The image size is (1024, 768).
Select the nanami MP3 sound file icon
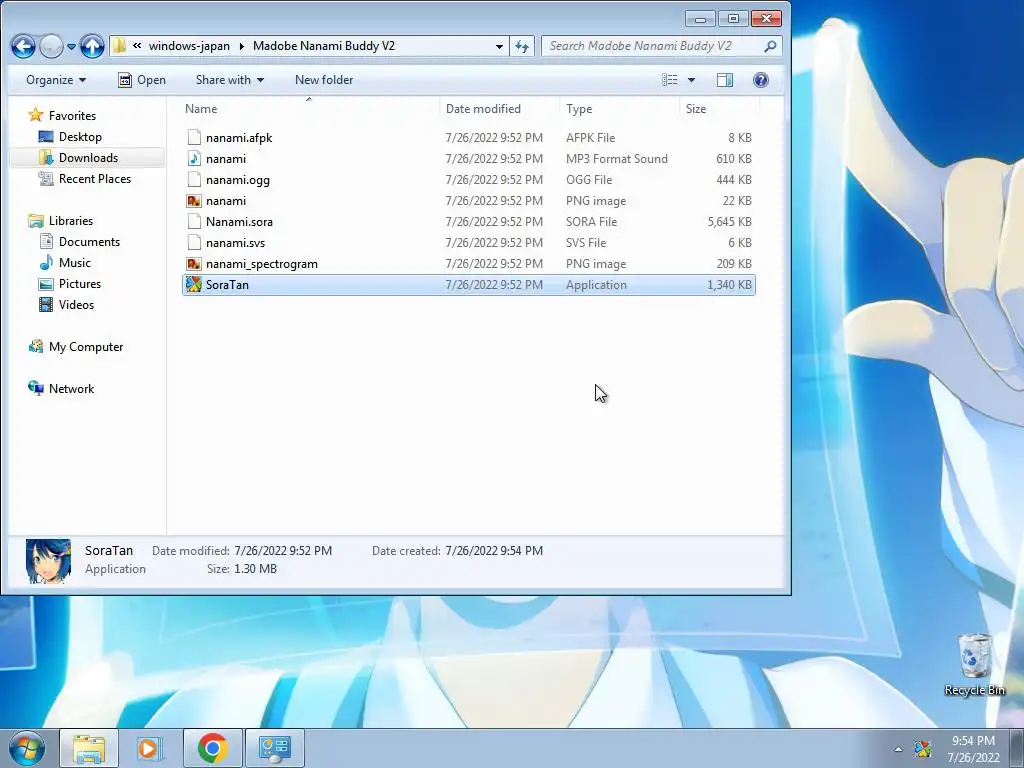coord(194,159)
